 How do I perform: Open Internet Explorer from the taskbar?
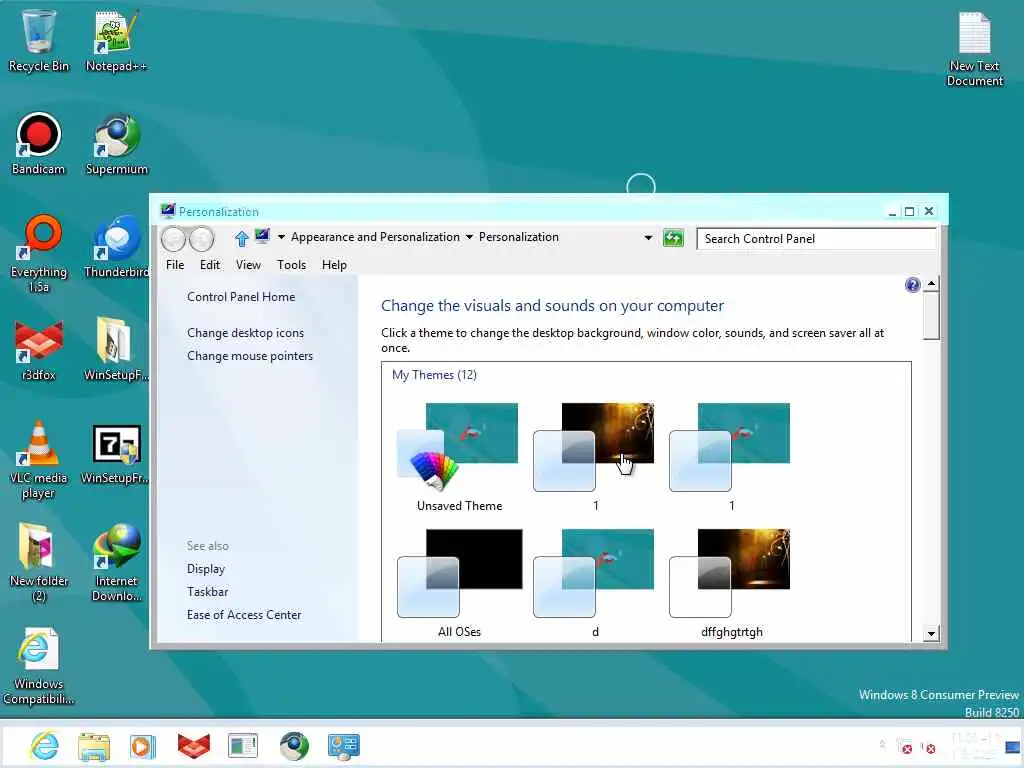[x=45, y=746]
